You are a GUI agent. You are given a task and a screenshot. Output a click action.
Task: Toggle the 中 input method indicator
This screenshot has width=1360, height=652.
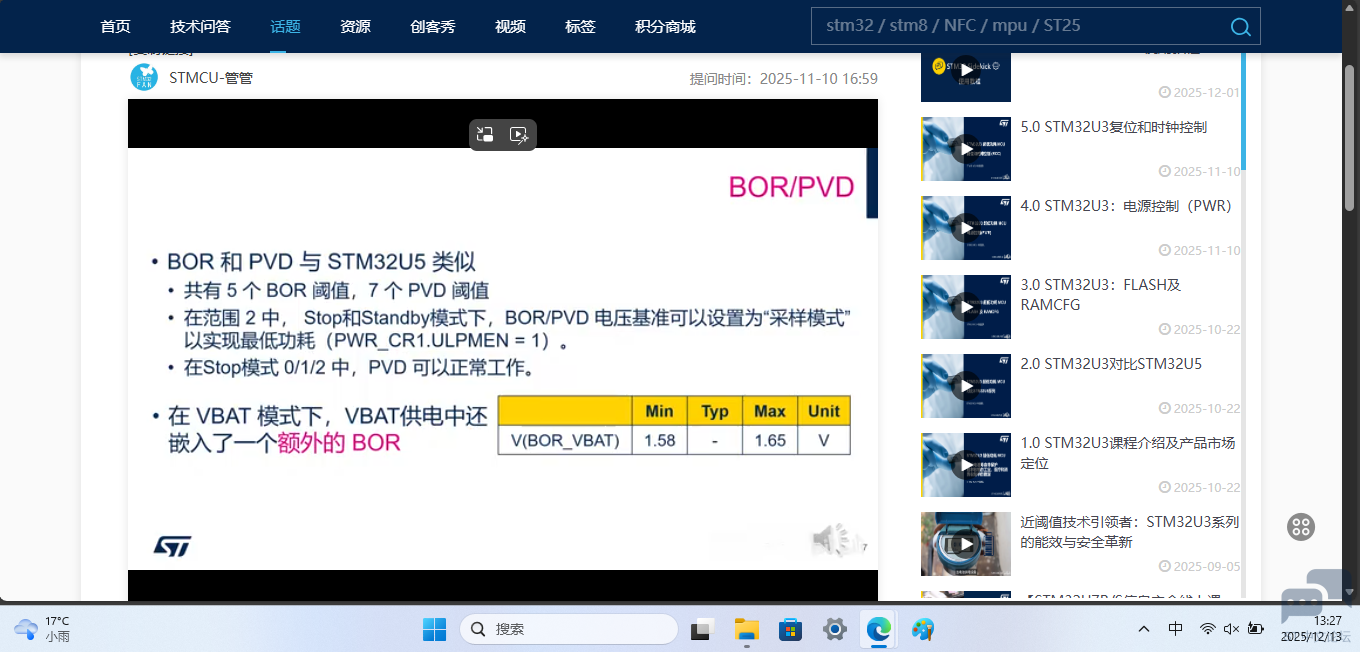coord(1176,629)
